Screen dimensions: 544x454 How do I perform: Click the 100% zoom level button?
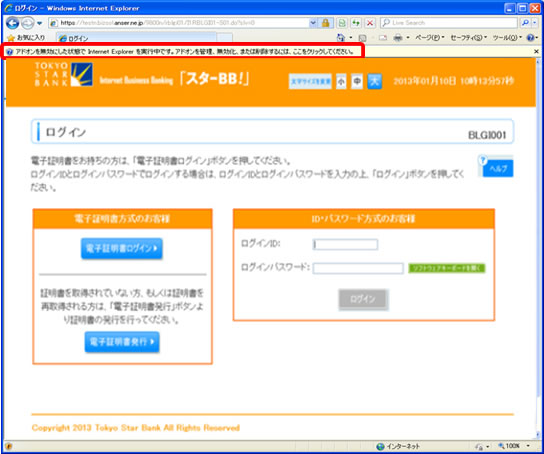(x=509, y=446)
